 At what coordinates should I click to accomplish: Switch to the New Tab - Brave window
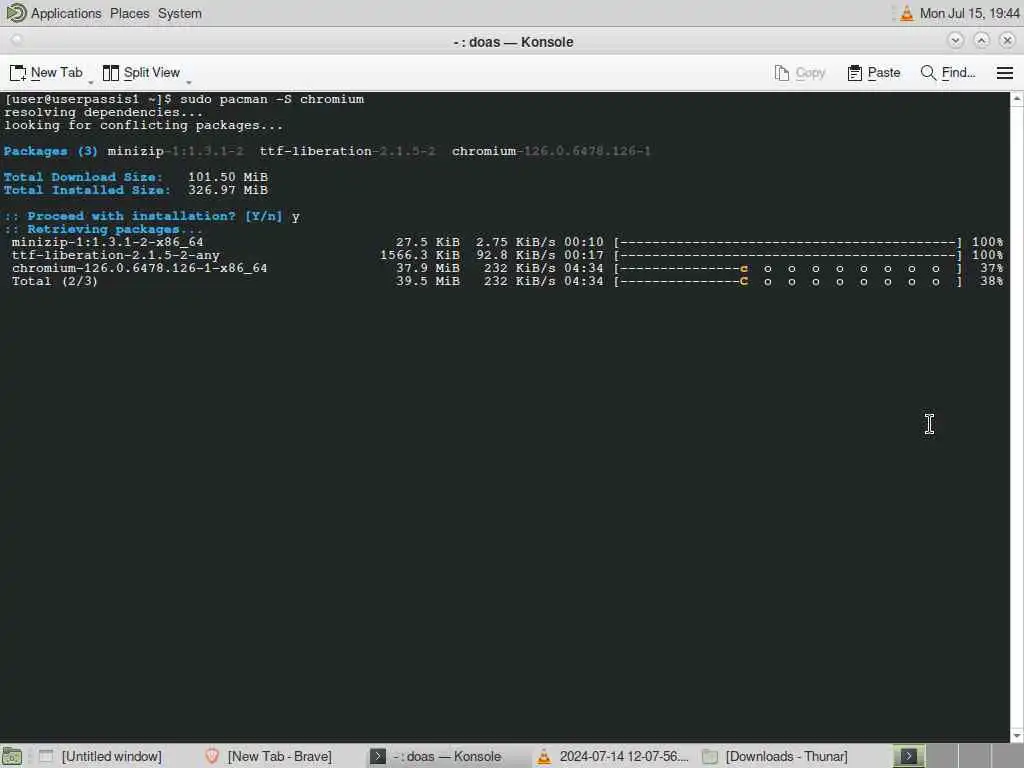268,756
